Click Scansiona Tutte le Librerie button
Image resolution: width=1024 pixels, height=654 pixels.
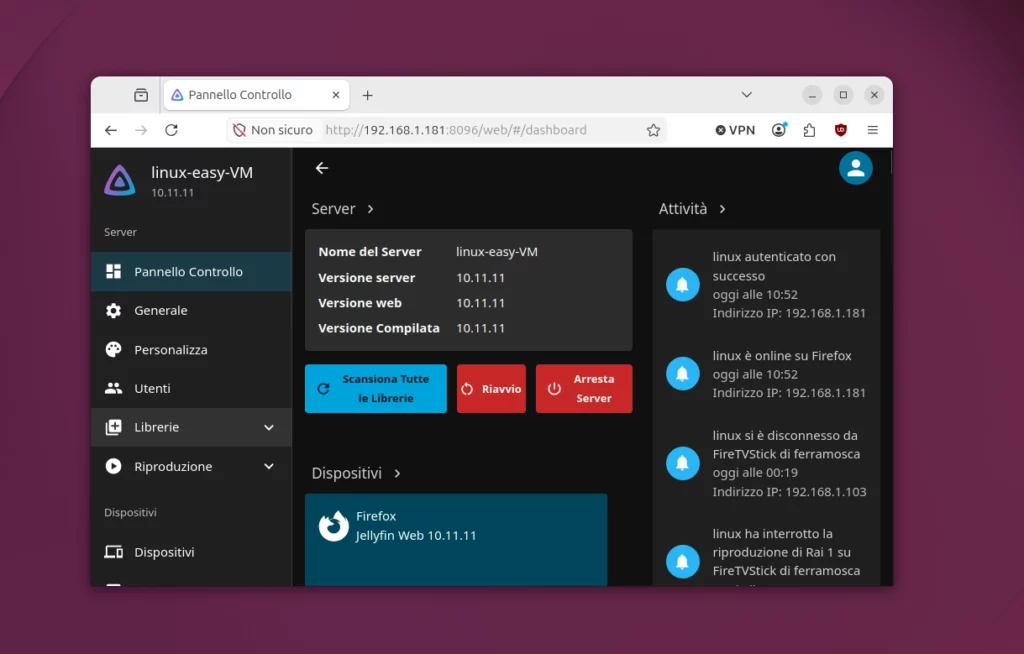pyautogui.click(x=376, y=389)
